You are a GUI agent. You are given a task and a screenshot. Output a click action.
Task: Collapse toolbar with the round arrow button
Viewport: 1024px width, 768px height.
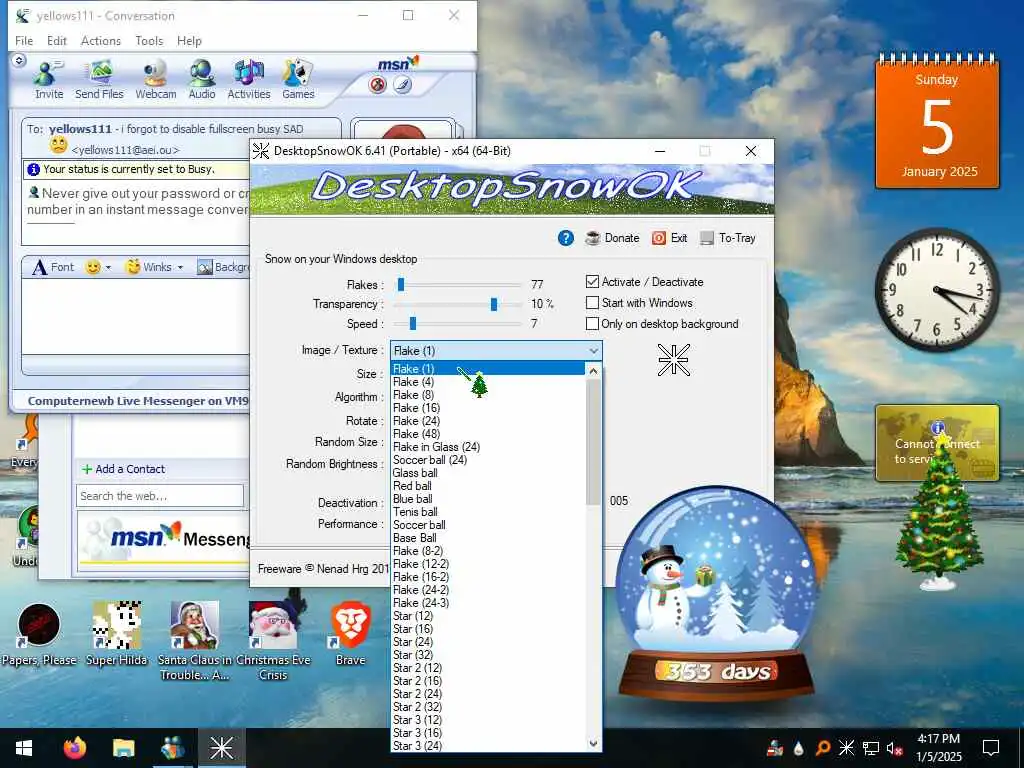pos(19,61)
